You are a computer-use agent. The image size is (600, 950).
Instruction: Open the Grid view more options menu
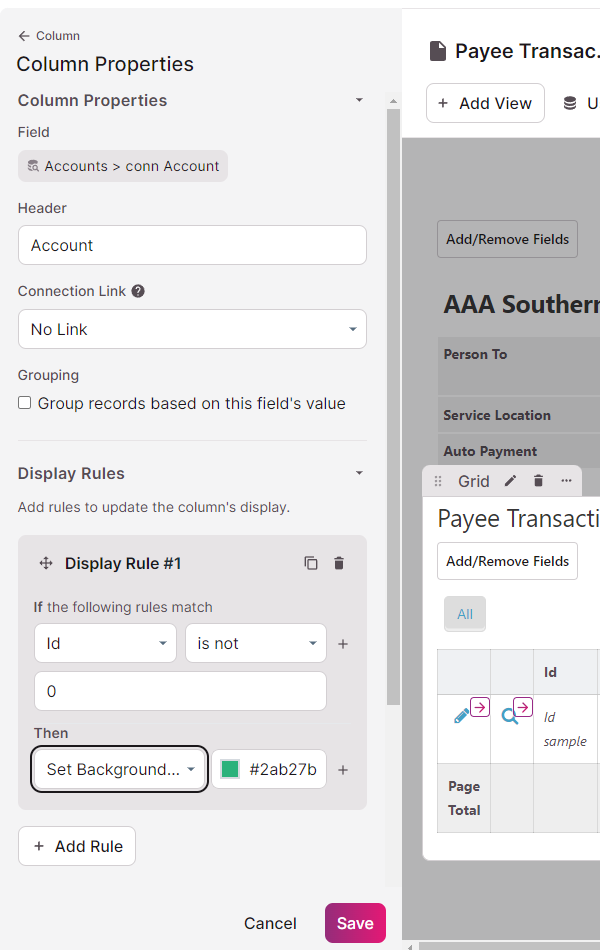coord(566,481)
